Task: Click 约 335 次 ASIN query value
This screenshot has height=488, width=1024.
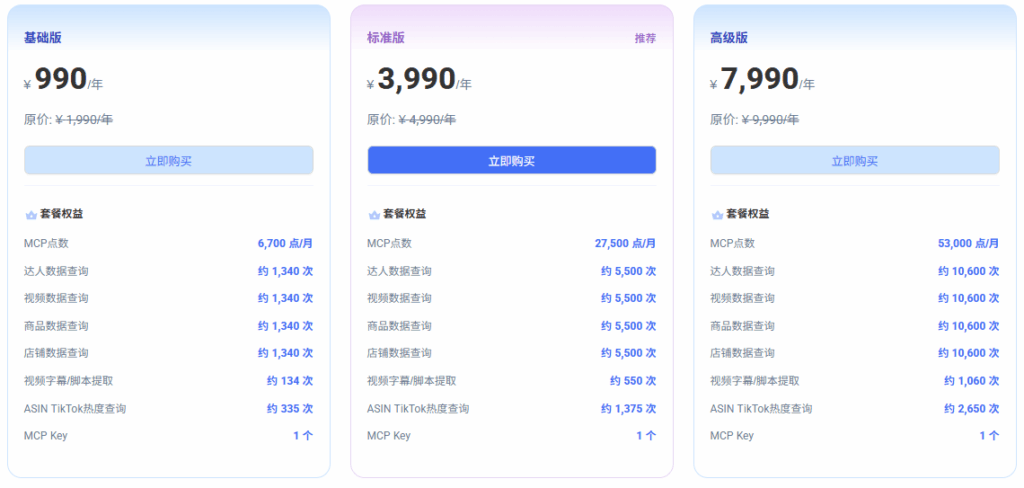Action: [290, 409]
